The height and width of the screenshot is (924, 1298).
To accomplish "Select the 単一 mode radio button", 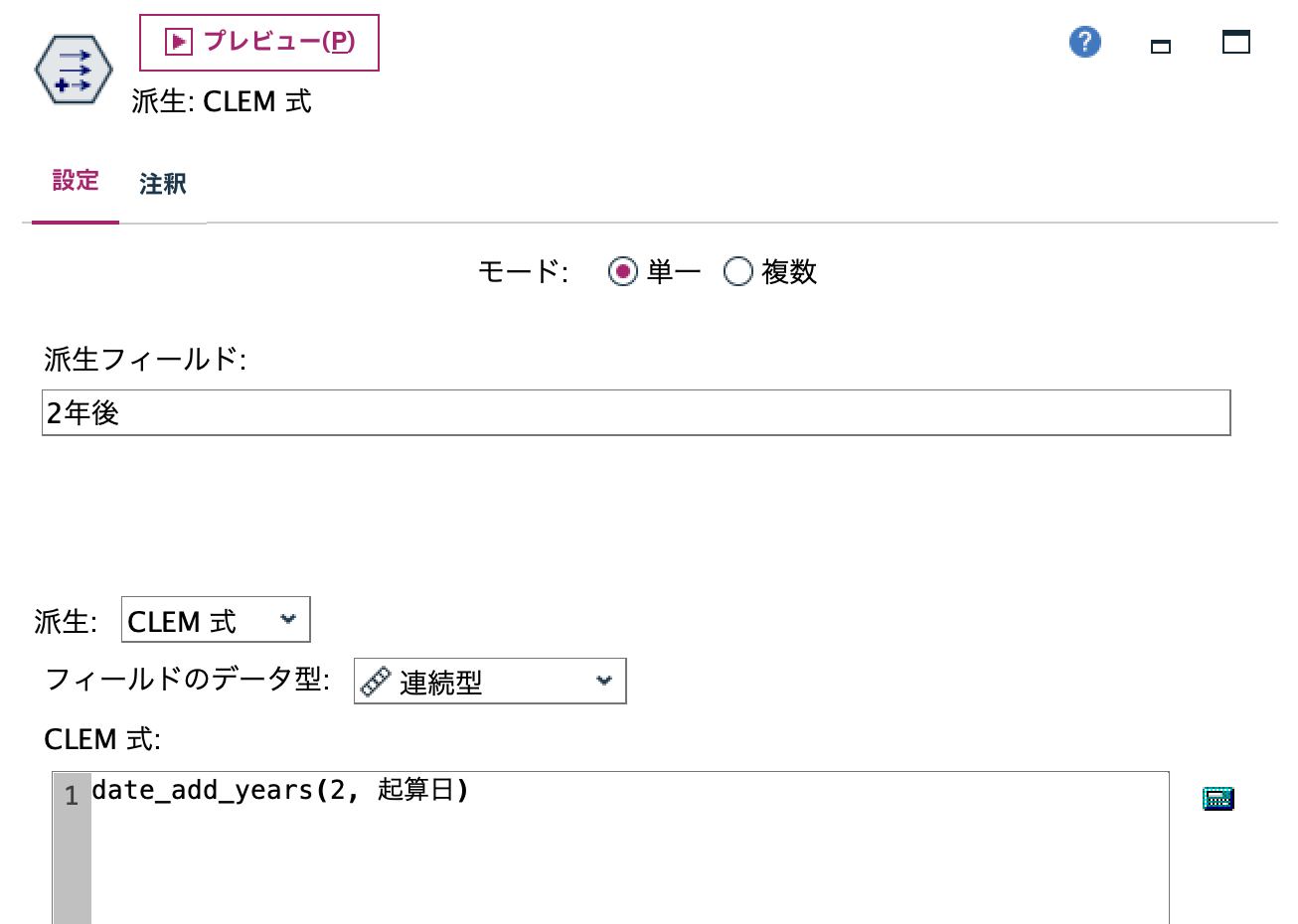I will click(x=623, y=271).
